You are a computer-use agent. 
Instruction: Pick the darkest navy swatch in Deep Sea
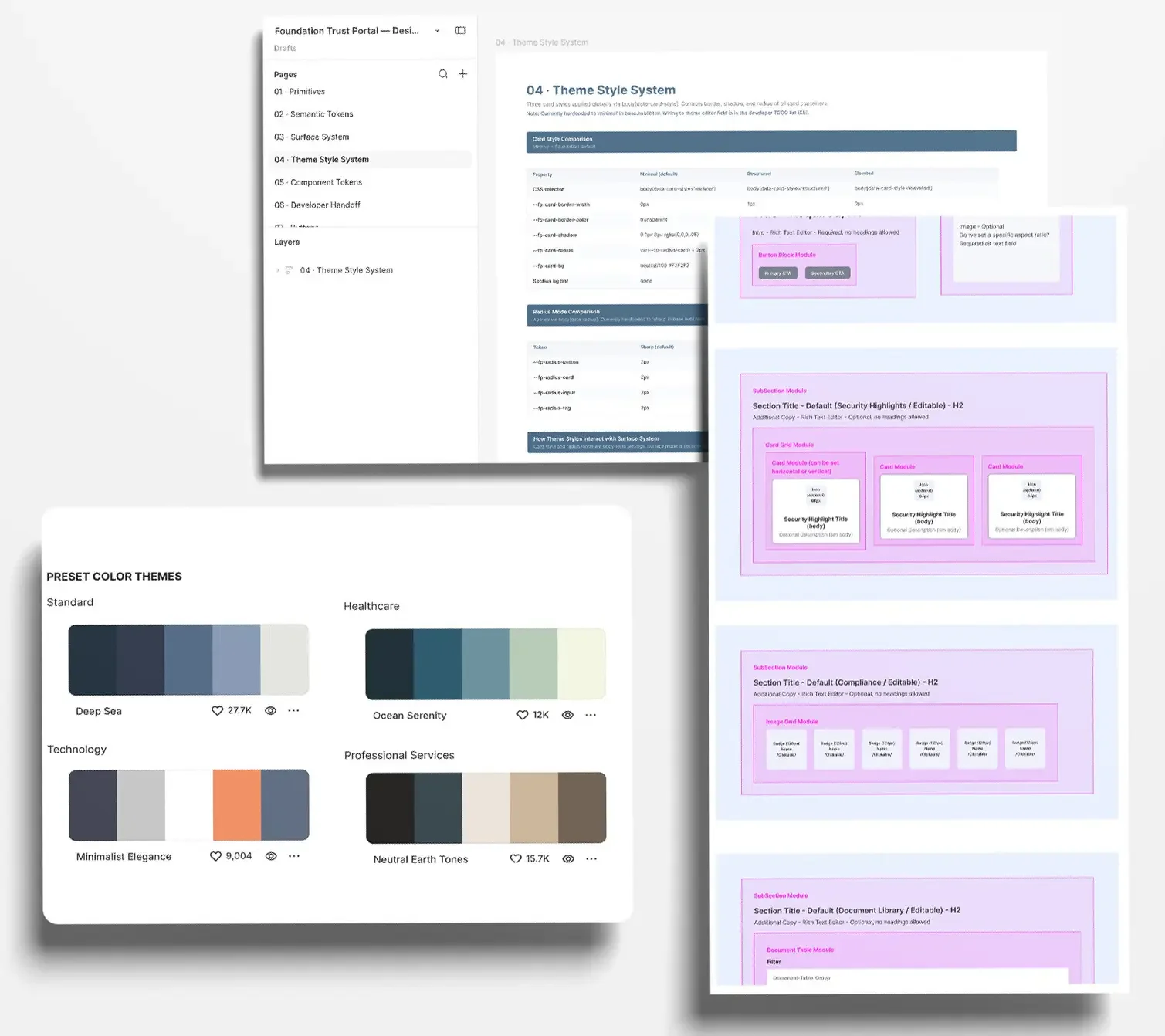coord(93,660)
